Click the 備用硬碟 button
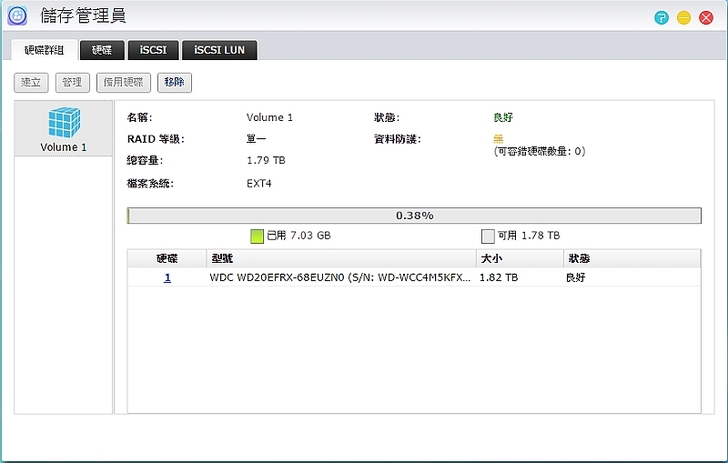 click(124, 83)
